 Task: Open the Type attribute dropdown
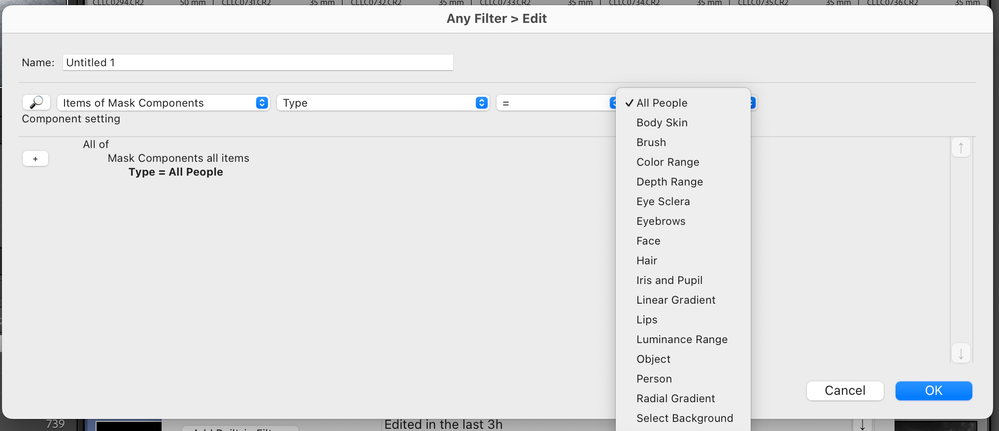point(383,103)
